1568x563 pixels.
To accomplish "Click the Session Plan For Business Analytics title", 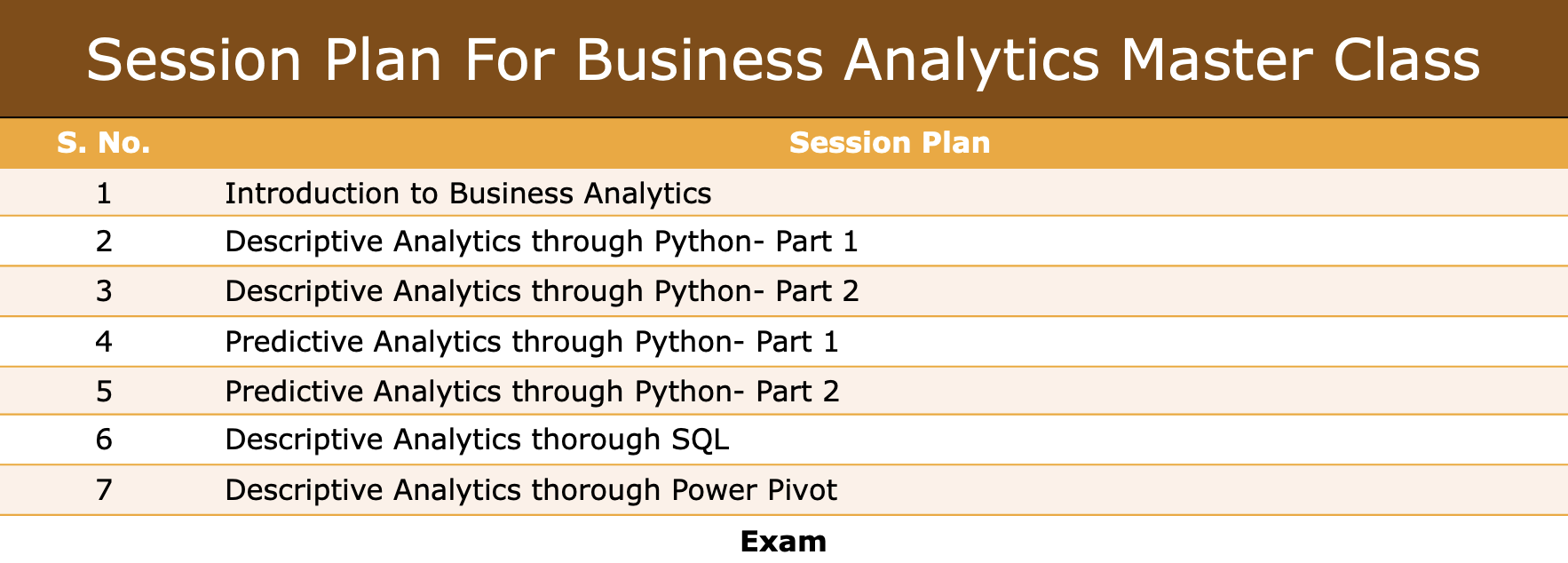I will [783, 60].
